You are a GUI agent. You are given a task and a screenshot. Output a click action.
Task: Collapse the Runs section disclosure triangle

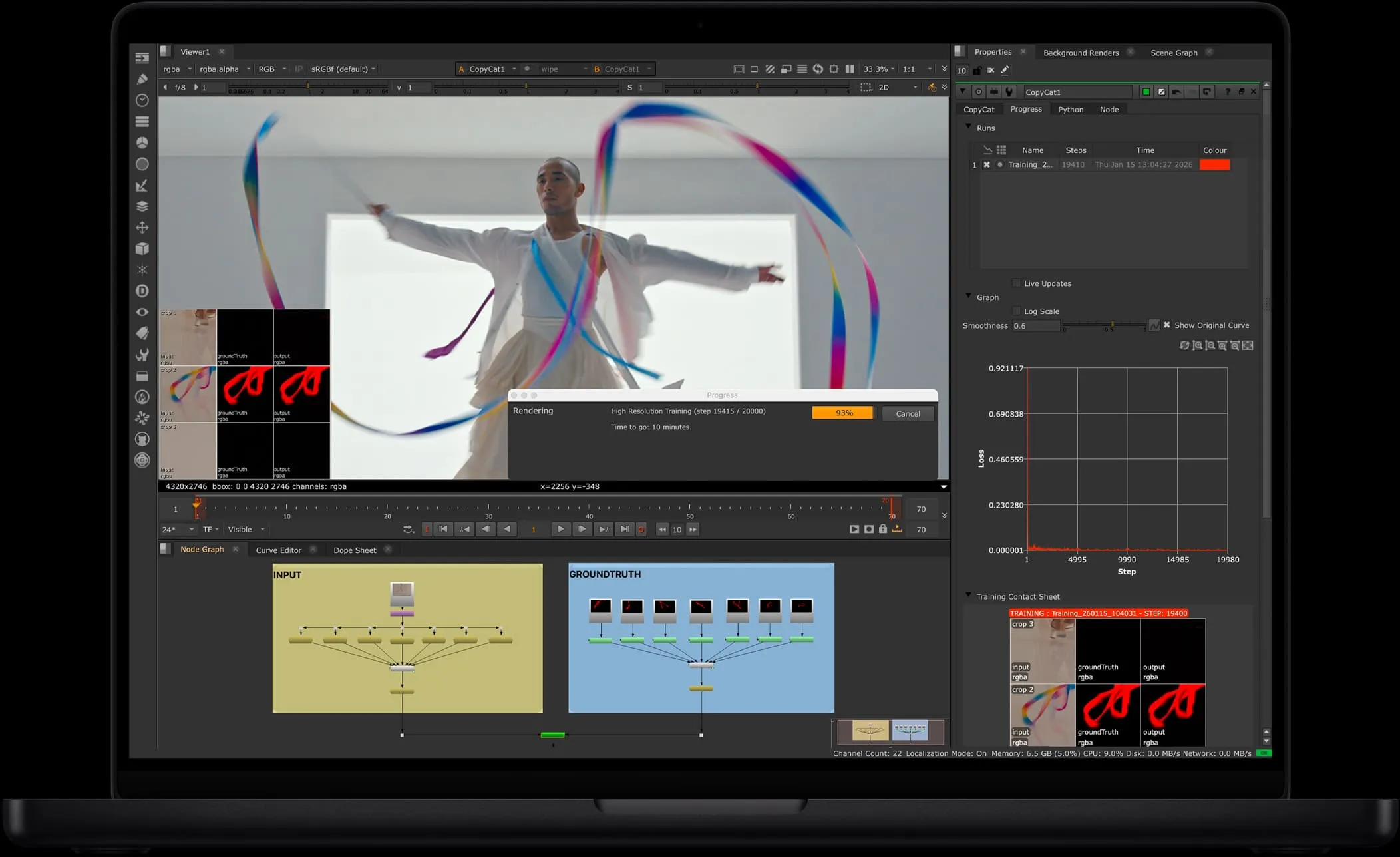pyautogui.click(x=968, y=127)
